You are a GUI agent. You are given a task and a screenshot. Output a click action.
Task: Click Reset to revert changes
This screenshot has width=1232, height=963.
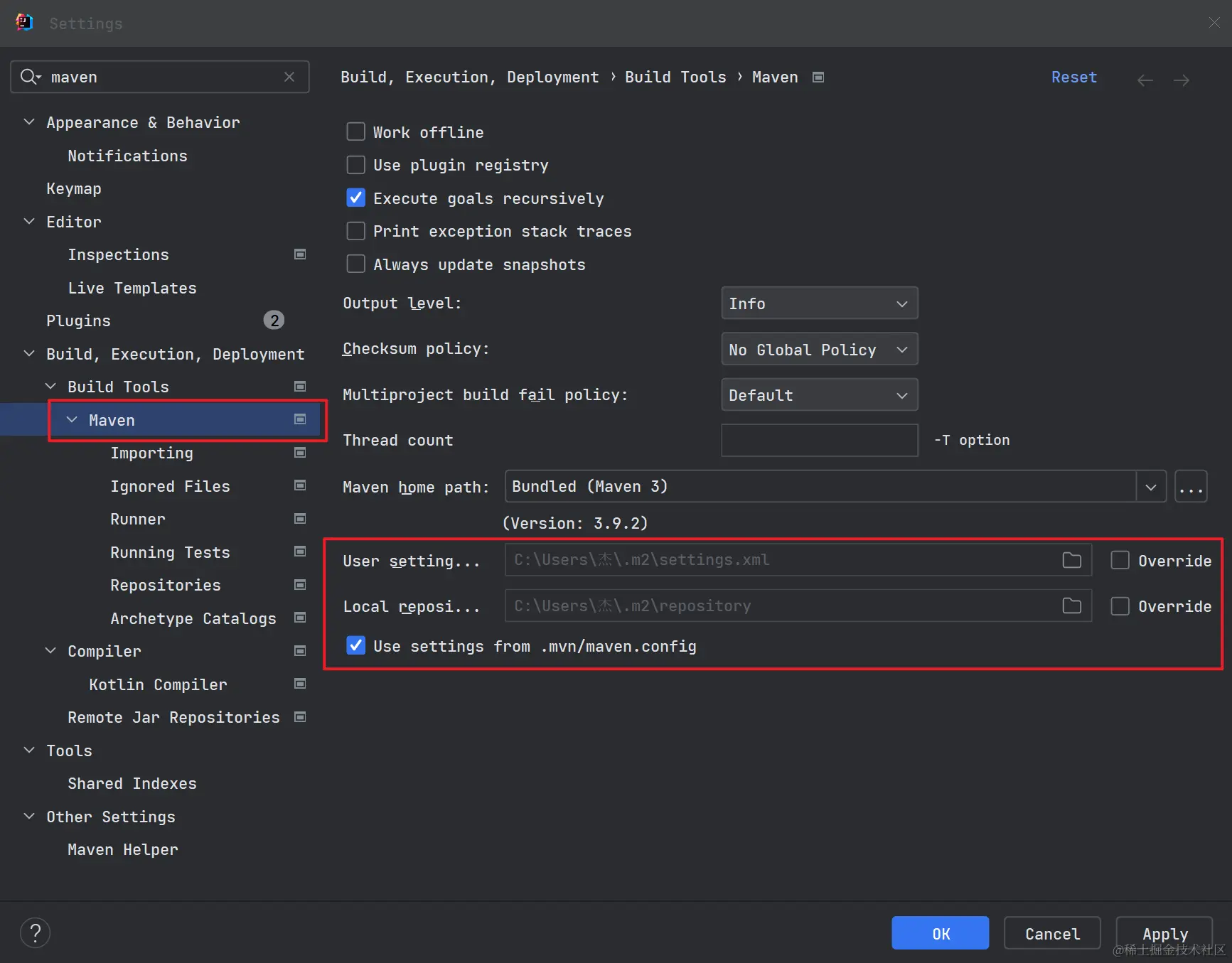1074,77
